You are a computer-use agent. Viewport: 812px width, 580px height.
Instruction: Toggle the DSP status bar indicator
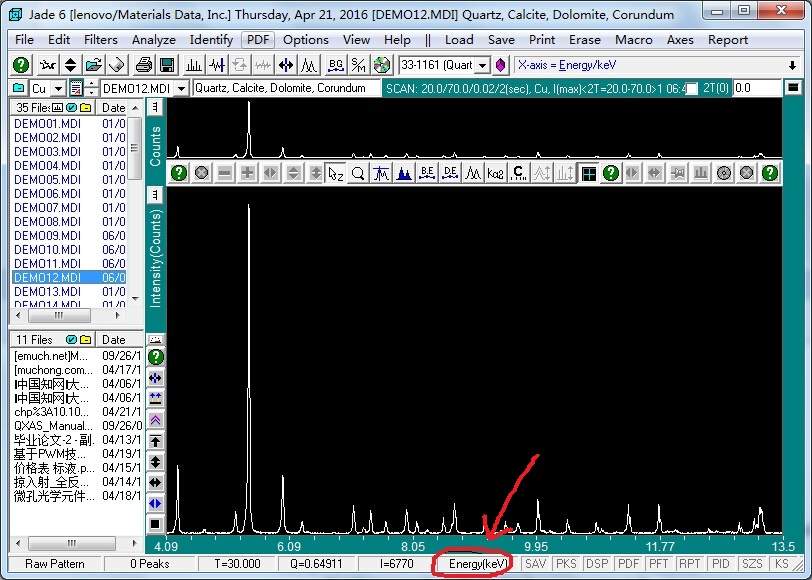coord(597,564)
